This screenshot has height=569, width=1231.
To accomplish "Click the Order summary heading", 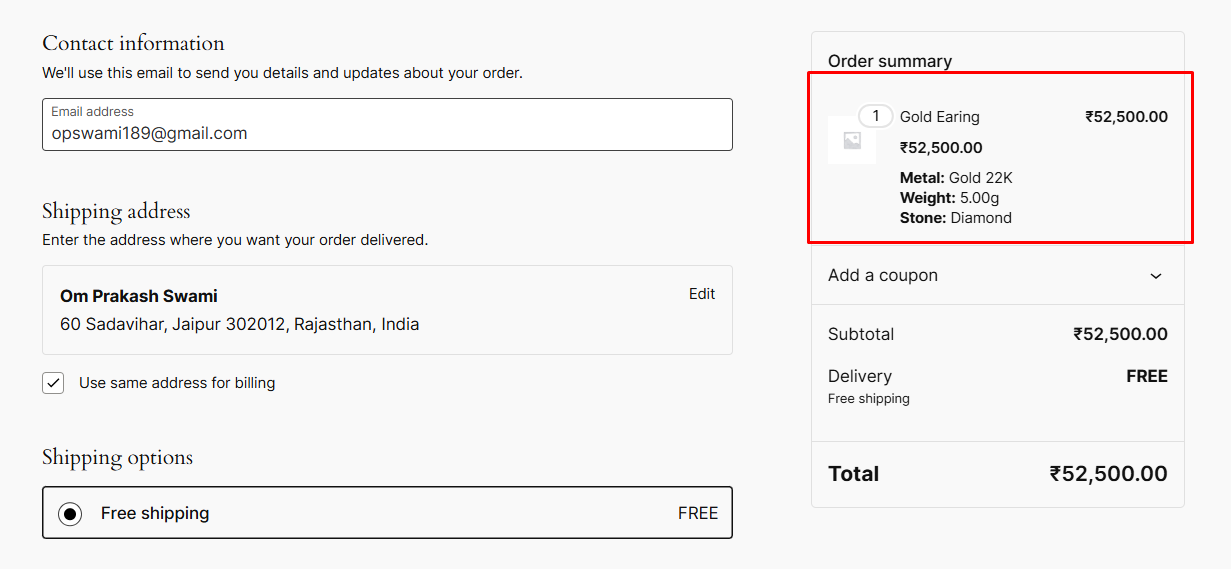I will point(890,61).
